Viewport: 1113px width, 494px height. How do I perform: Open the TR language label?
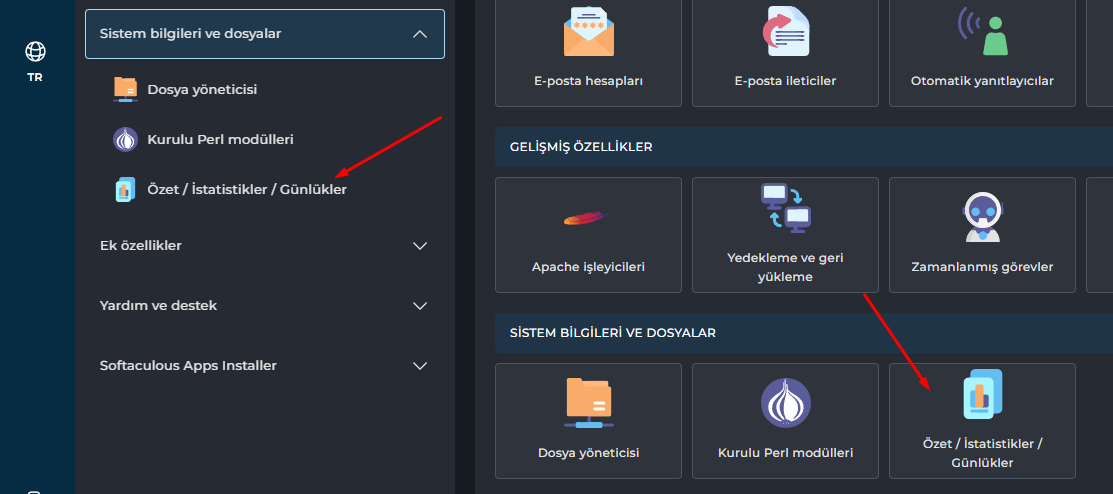coord(35,77)
